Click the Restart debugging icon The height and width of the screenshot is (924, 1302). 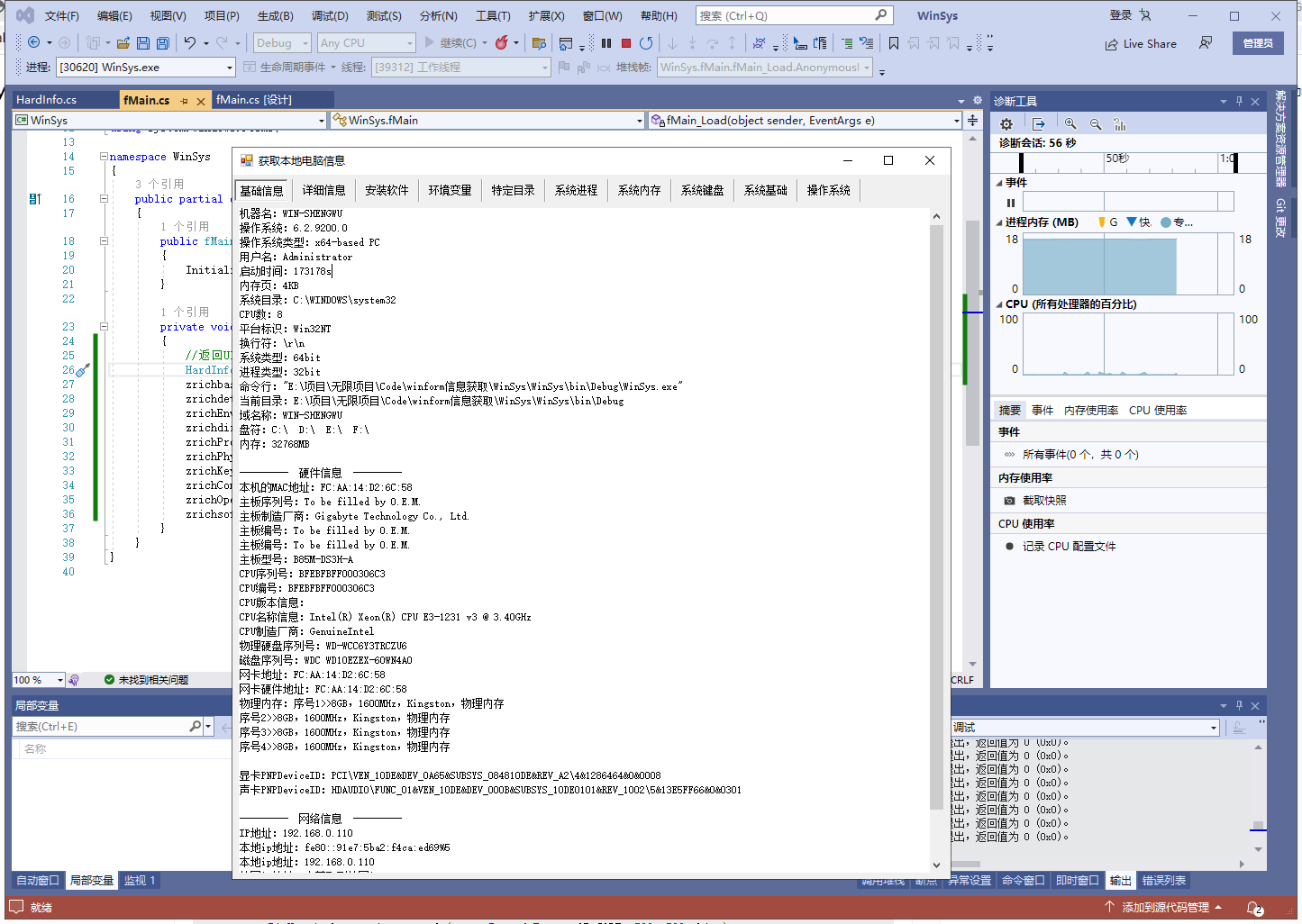tap(646, 43)
